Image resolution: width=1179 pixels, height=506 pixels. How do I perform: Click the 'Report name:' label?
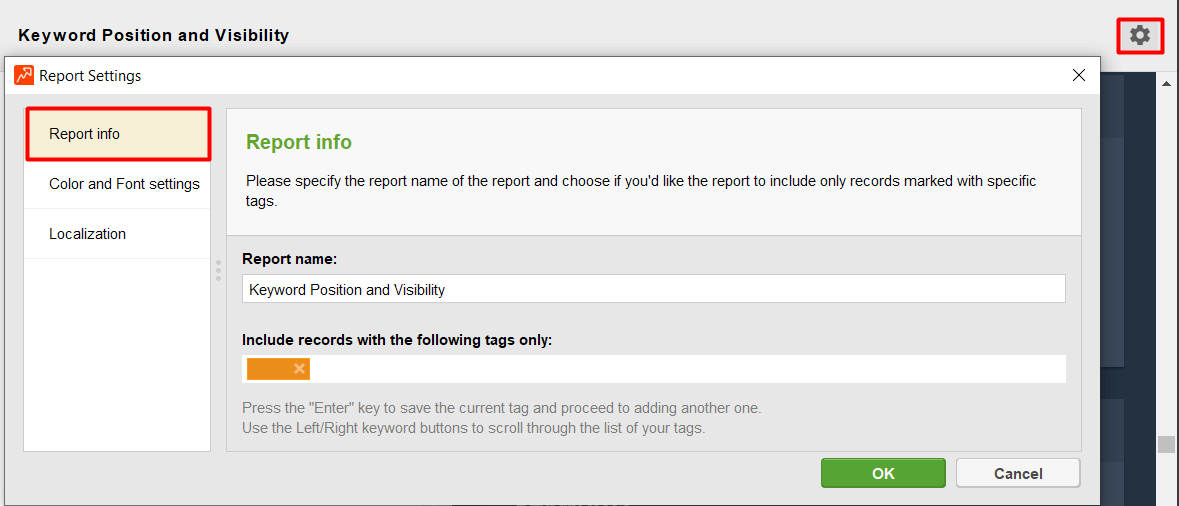click(x=289, y=259)
